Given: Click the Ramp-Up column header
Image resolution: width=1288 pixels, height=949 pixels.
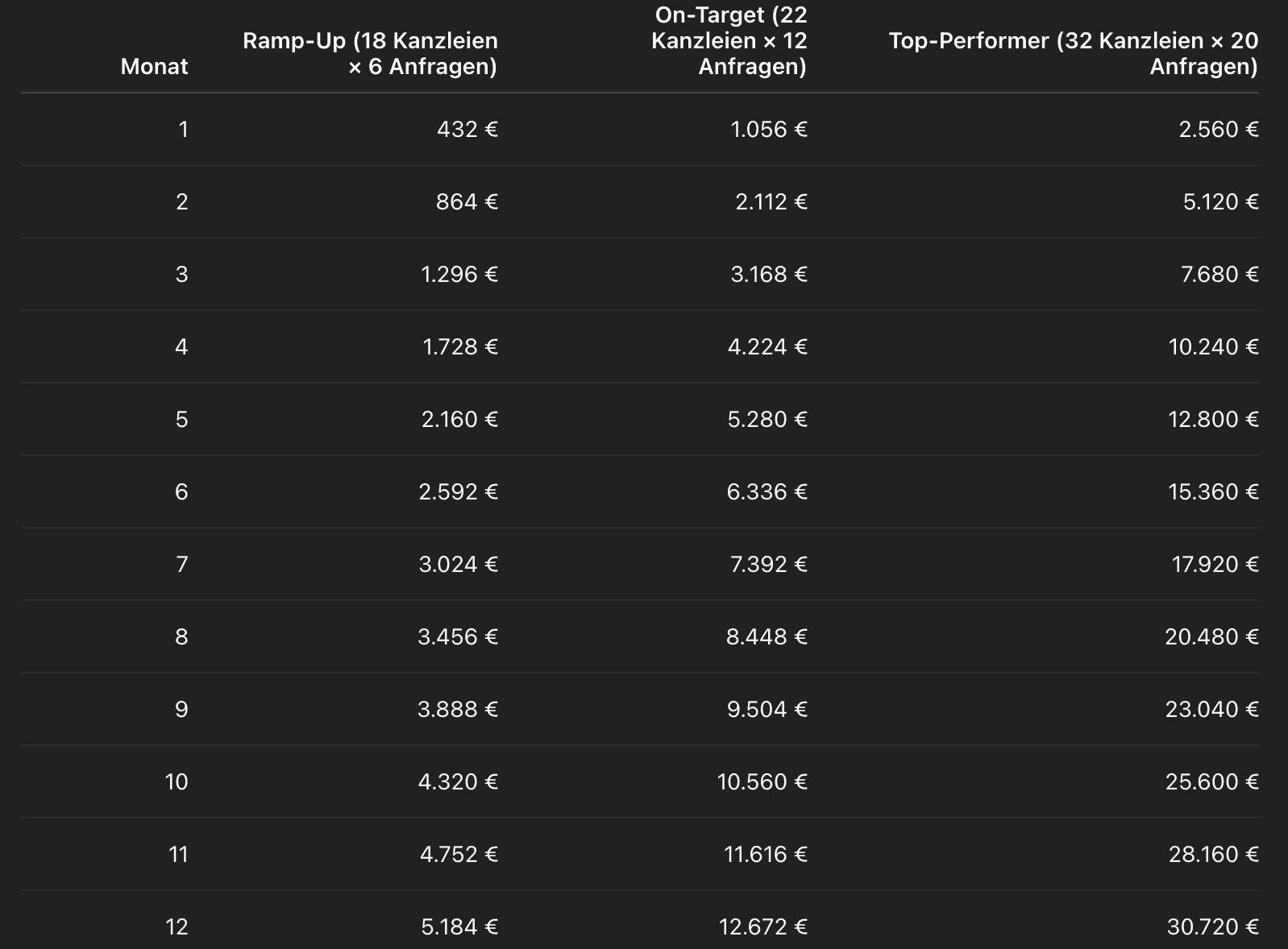Looking at the screenshot, I should 370,53.
